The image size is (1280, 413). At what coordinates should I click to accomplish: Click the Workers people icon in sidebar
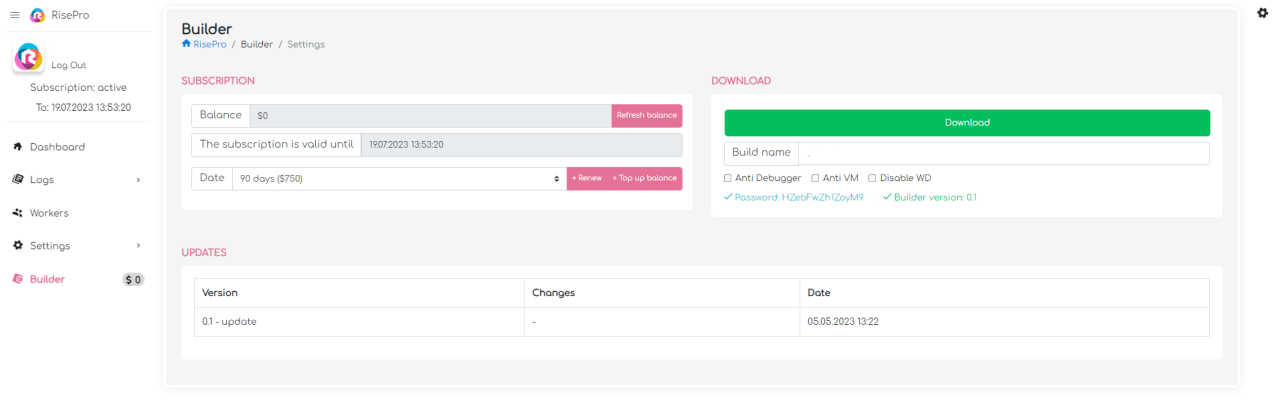click(x=18, y=213)
